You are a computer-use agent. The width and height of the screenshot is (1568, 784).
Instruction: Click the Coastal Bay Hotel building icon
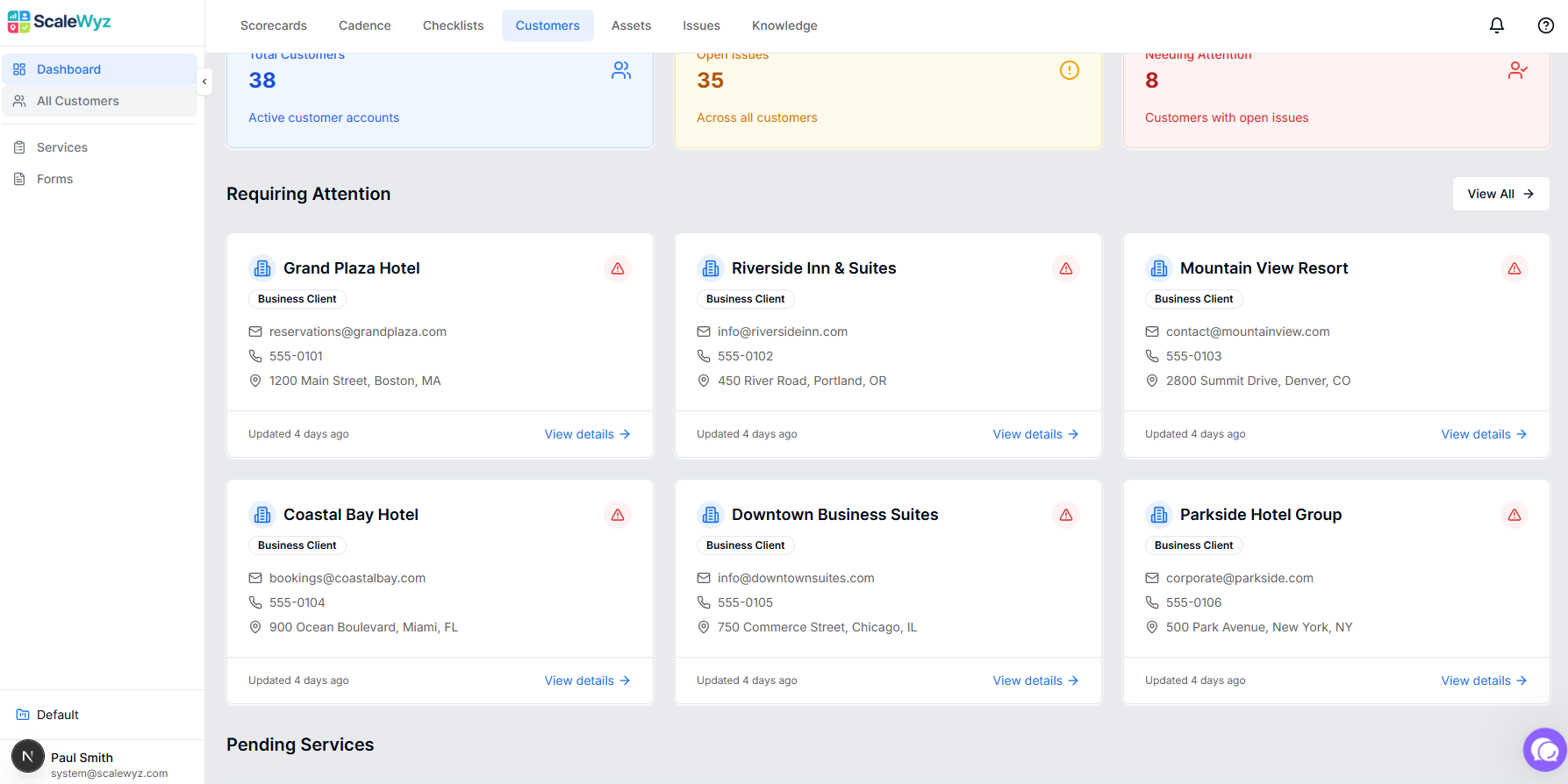(x=262, y=515)
